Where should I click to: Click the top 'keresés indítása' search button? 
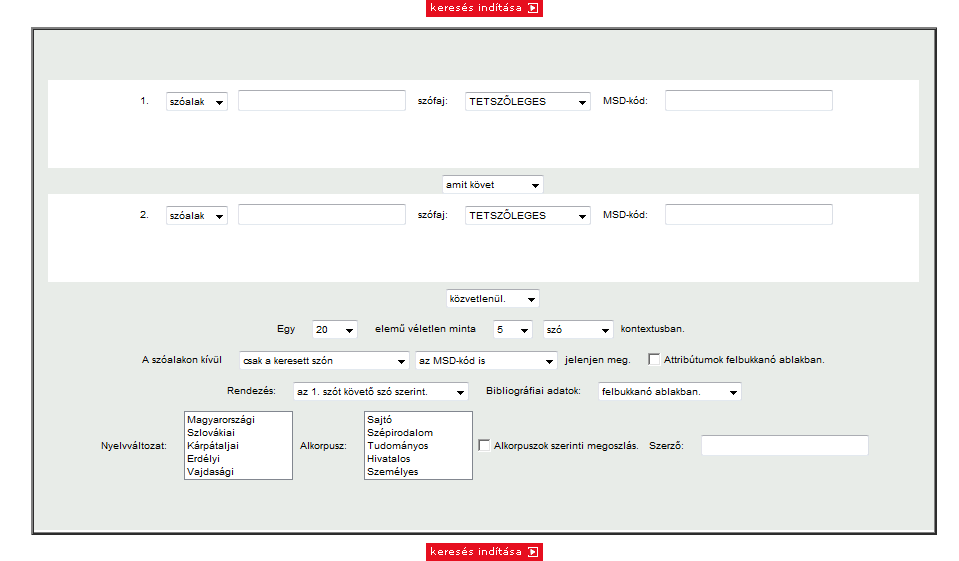[x=484, y=9]
